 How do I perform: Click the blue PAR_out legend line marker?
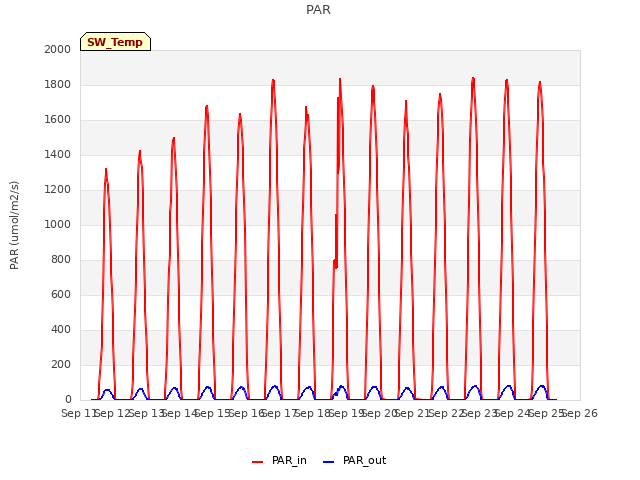(x=329, y=462)
